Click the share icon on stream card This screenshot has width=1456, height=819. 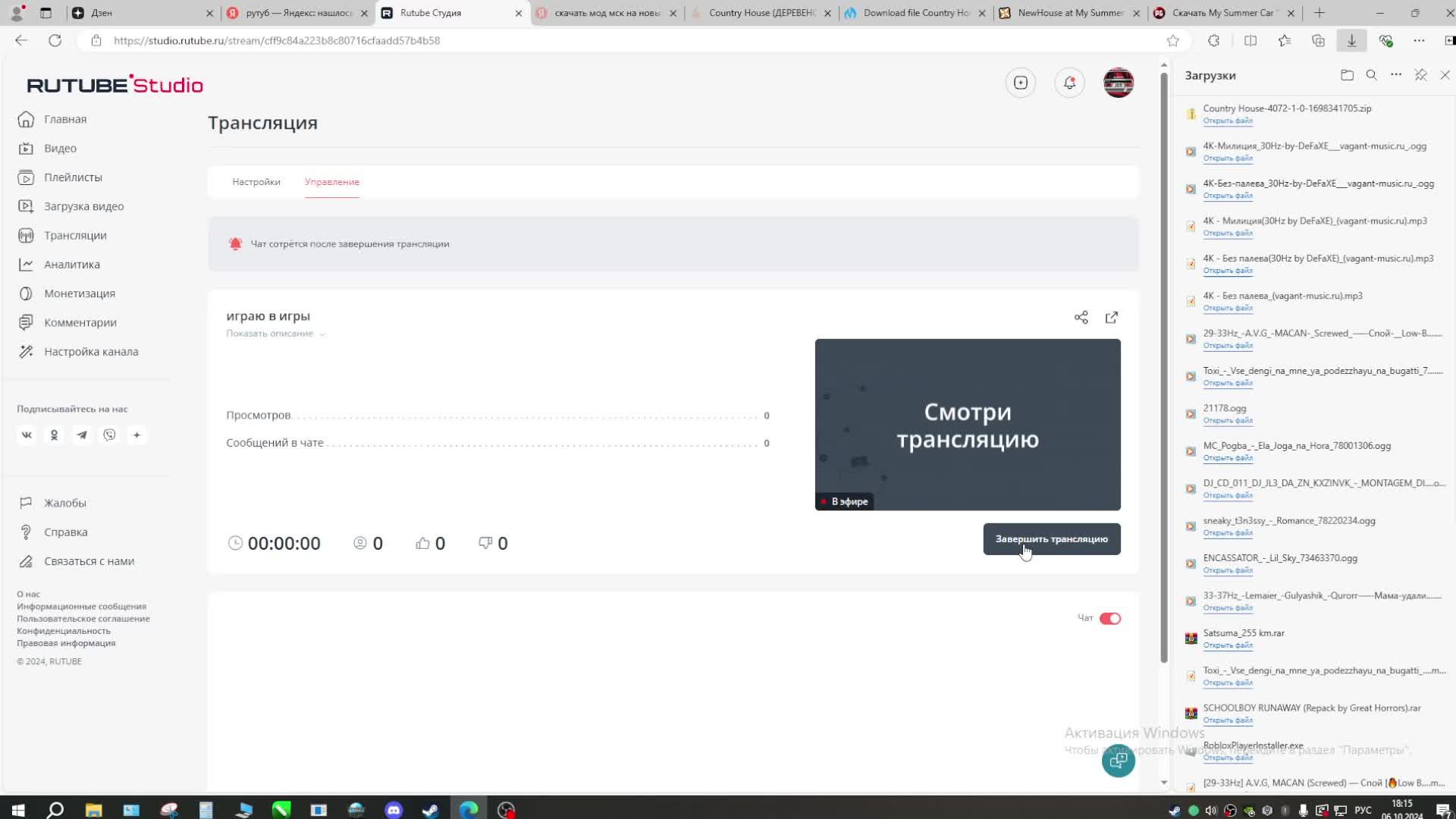(x=1081, y=318)
